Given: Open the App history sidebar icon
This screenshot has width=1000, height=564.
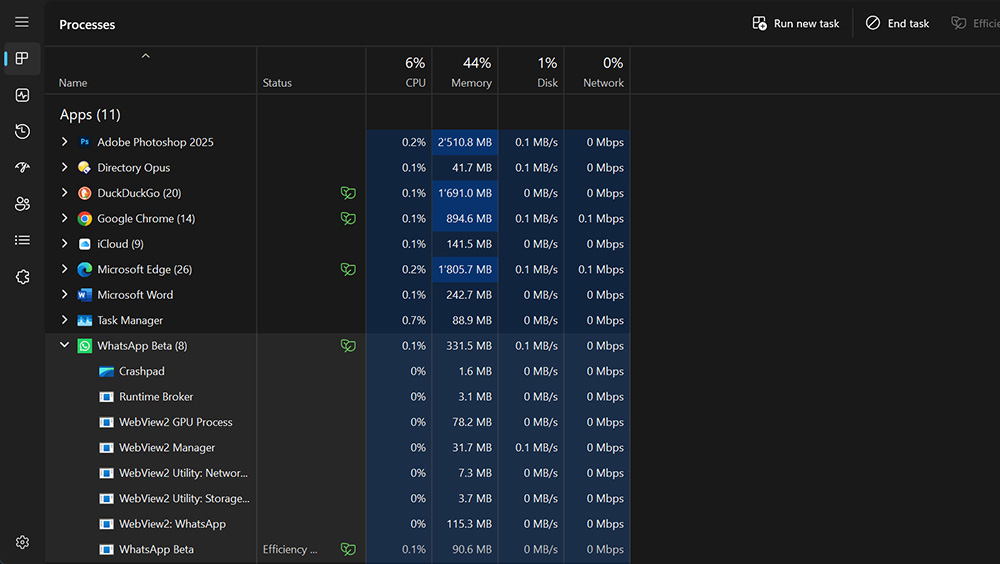Looking at the screenshot, I should [22, 131].
